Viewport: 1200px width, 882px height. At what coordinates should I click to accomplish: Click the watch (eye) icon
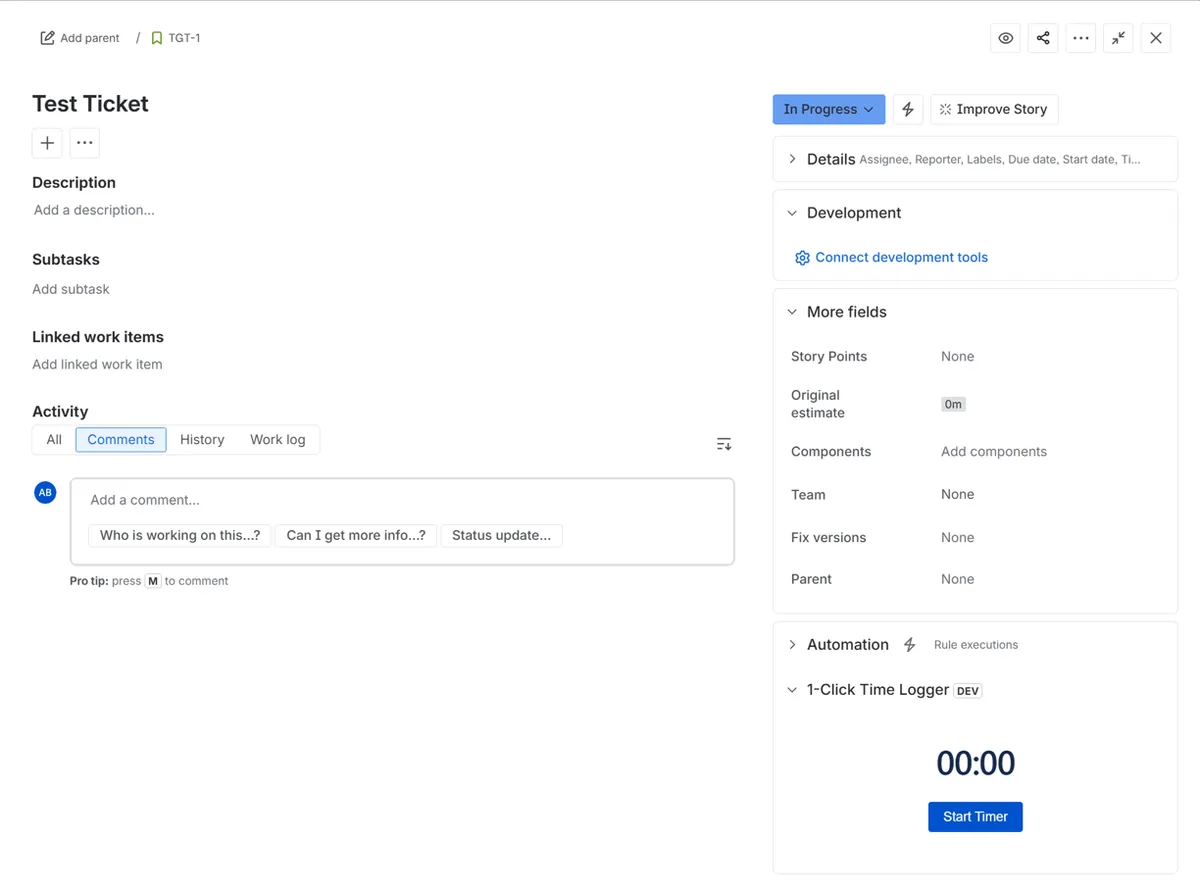tap(1005, 38)
